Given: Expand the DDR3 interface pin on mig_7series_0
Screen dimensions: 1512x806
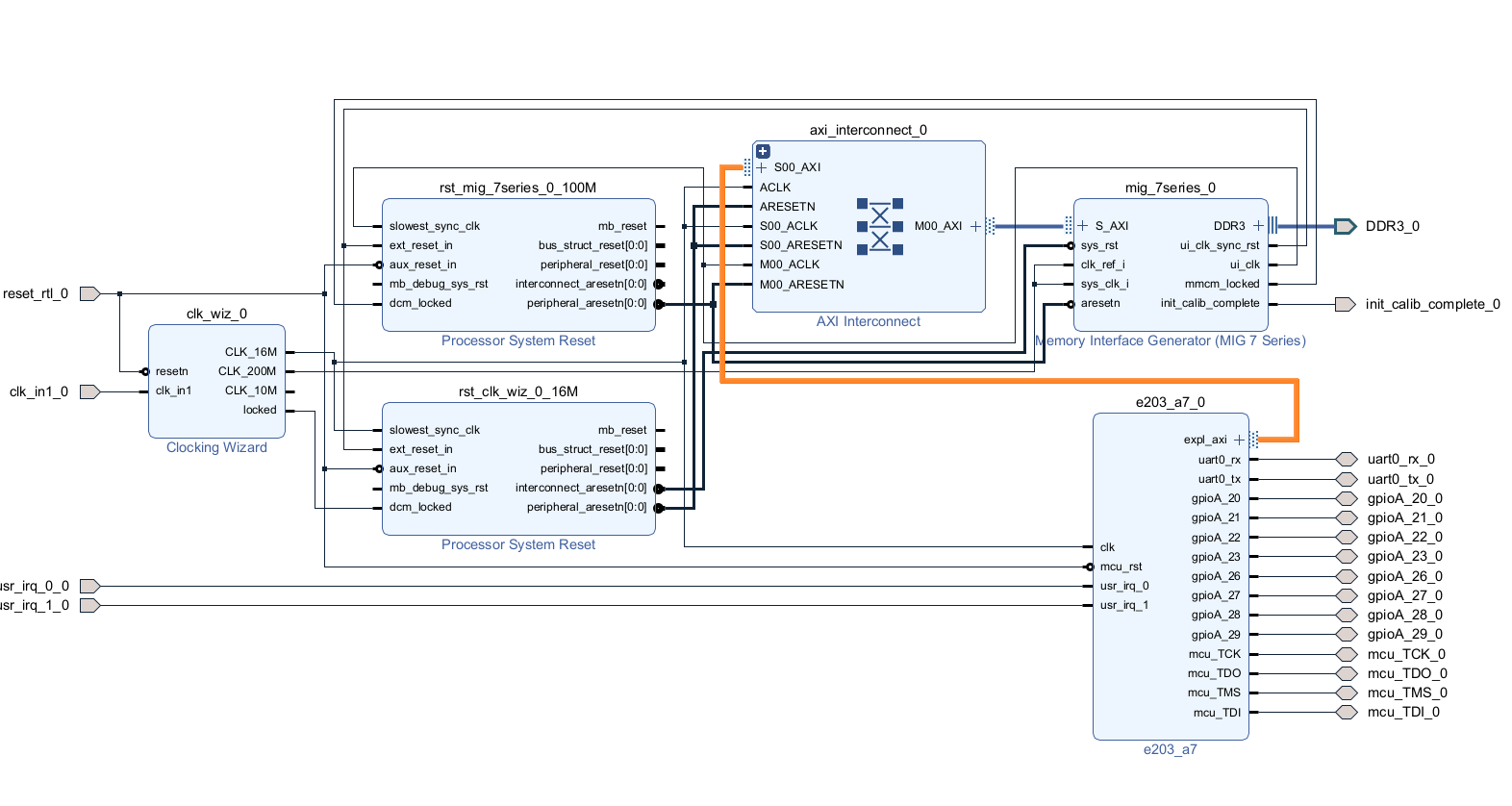Looking at the screenshot, I should pyautogui.click(x=1258, y=226).
